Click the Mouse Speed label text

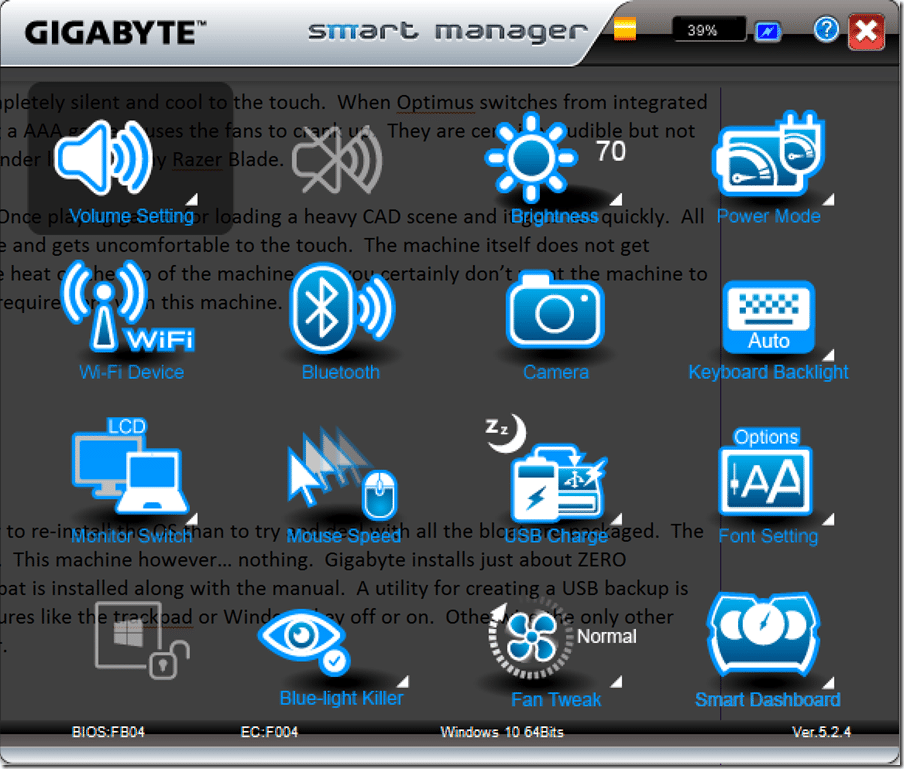pyautogui.click(x=344, y=536)
